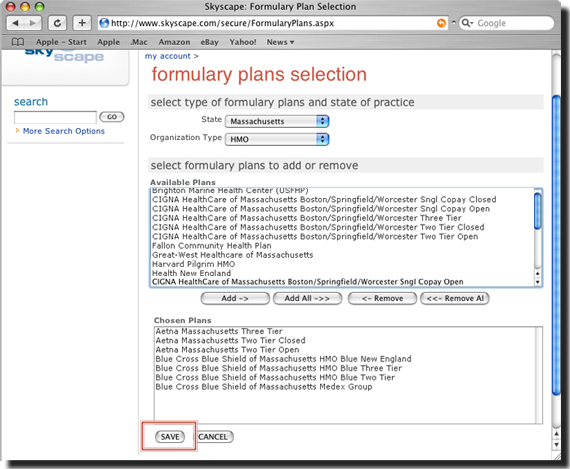Select CIGNA Worcester Two Tier Open plan
This screenshot has height=469, width=570.
(315, 237)
